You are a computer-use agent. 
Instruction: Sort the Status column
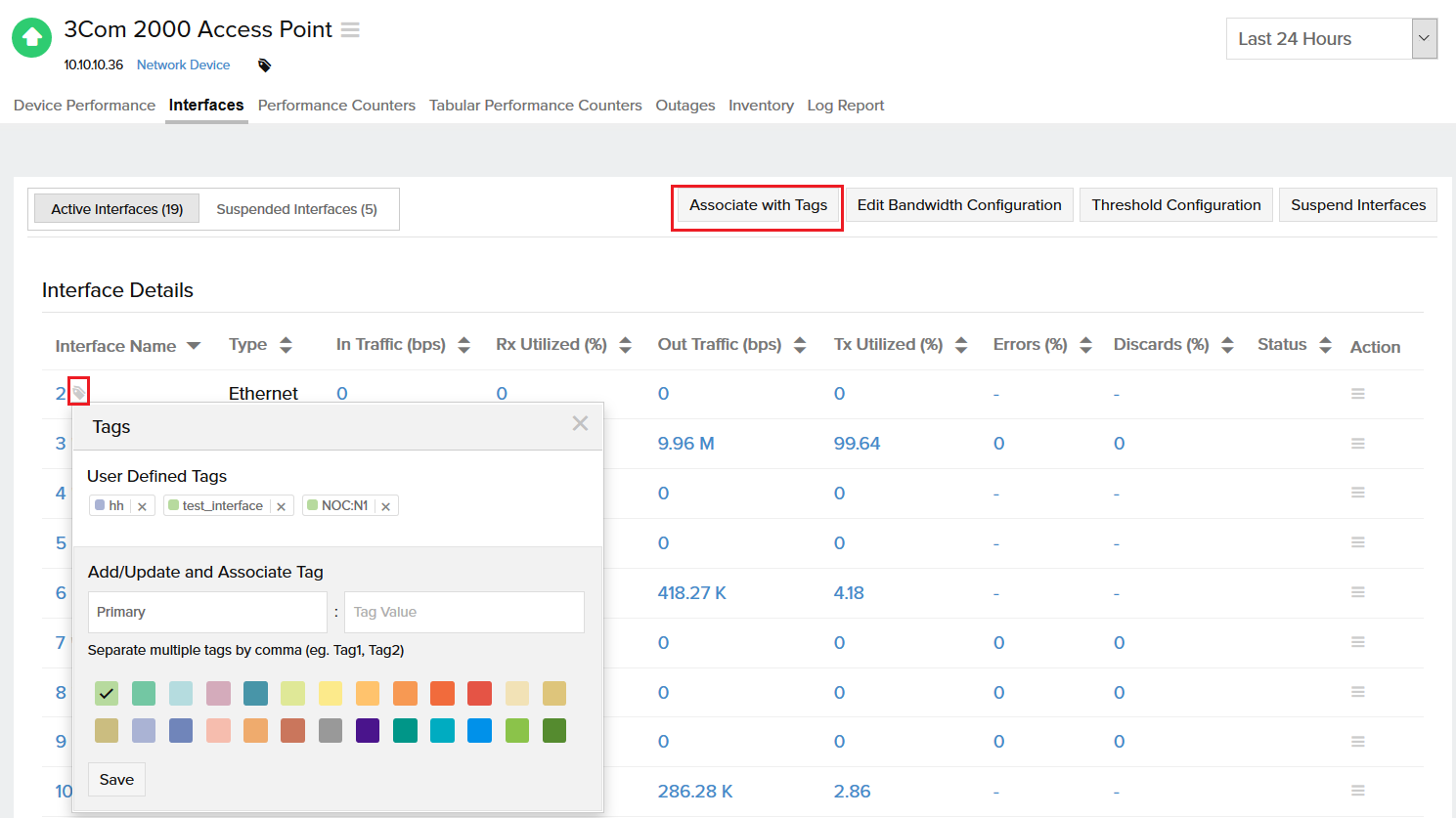click(x=1325, y=345)
